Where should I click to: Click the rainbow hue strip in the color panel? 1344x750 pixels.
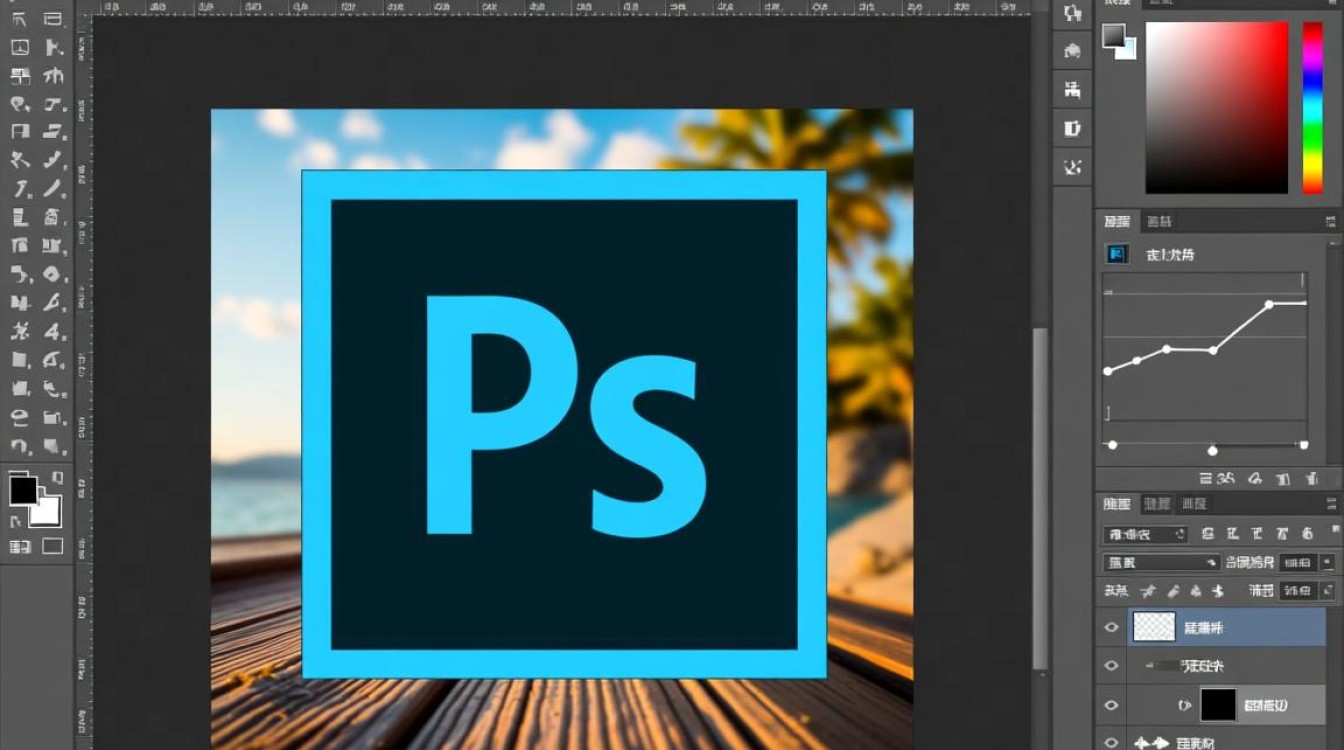[1312, 108]
